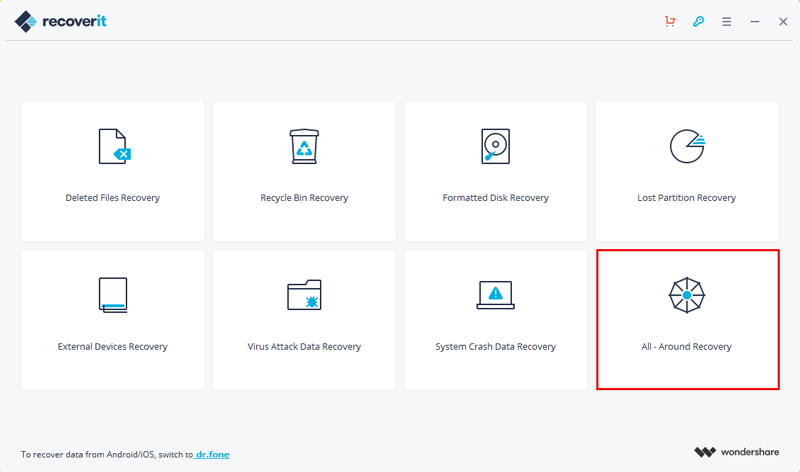Click the Virus Attack folder bug icon

tap(304, 295)
